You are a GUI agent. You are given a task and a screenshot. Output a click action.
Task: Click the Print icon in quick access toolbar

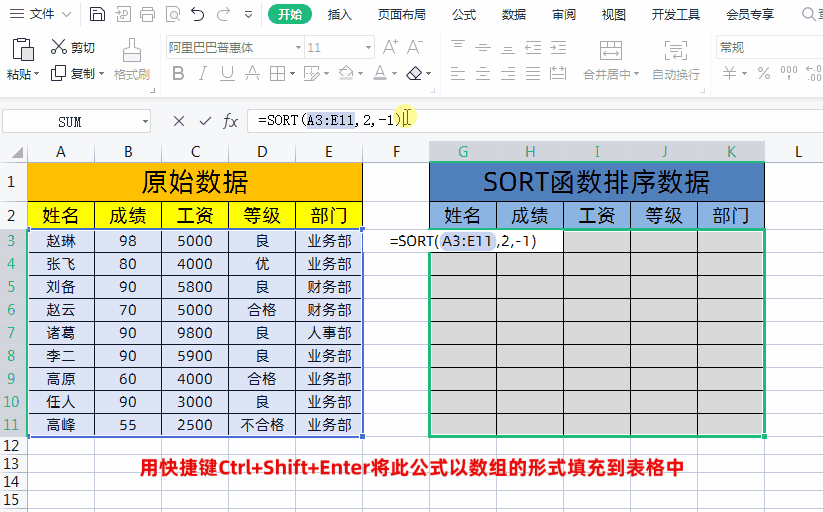[x=147, y=14]
